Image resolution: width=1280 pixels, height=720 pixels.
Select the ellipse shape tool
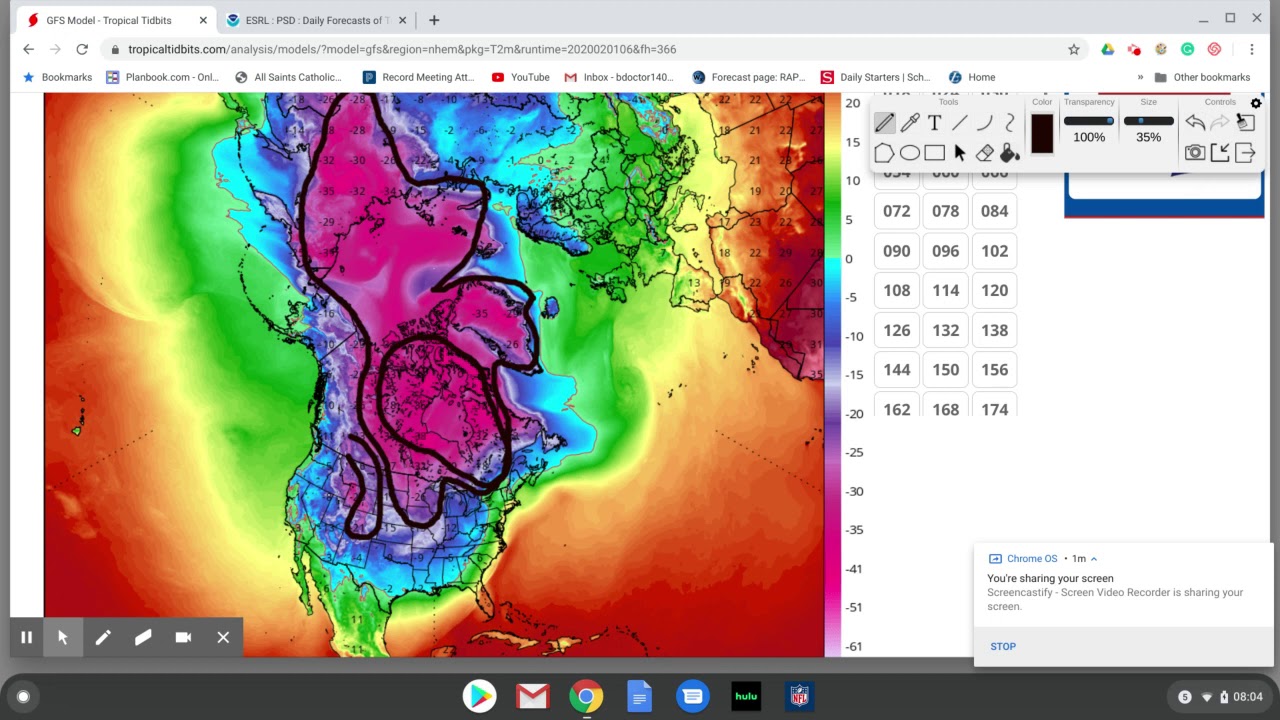click(x=909, y=153)
